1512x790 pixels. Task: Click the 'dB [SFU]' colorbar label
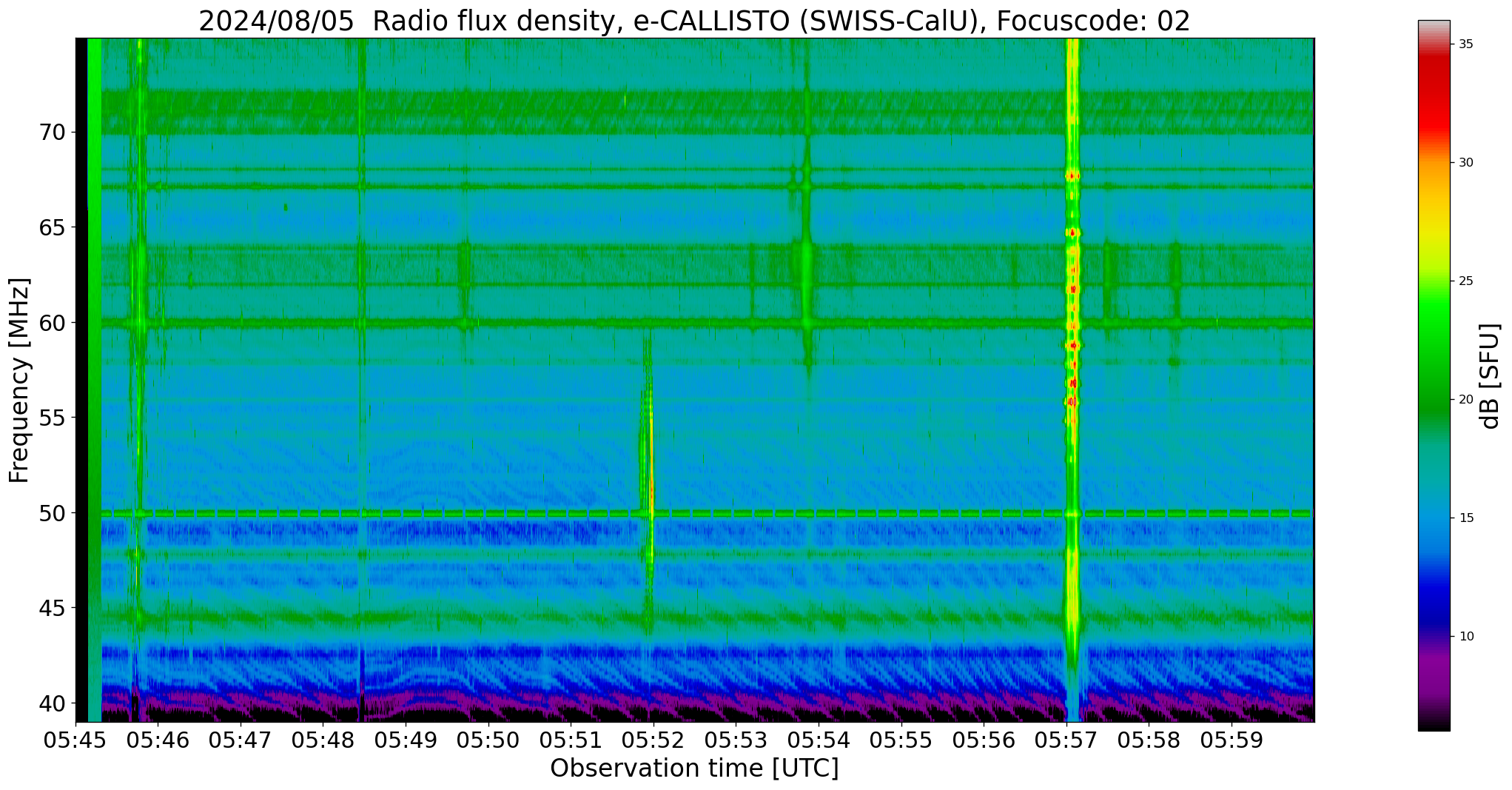click(1490, 375)
